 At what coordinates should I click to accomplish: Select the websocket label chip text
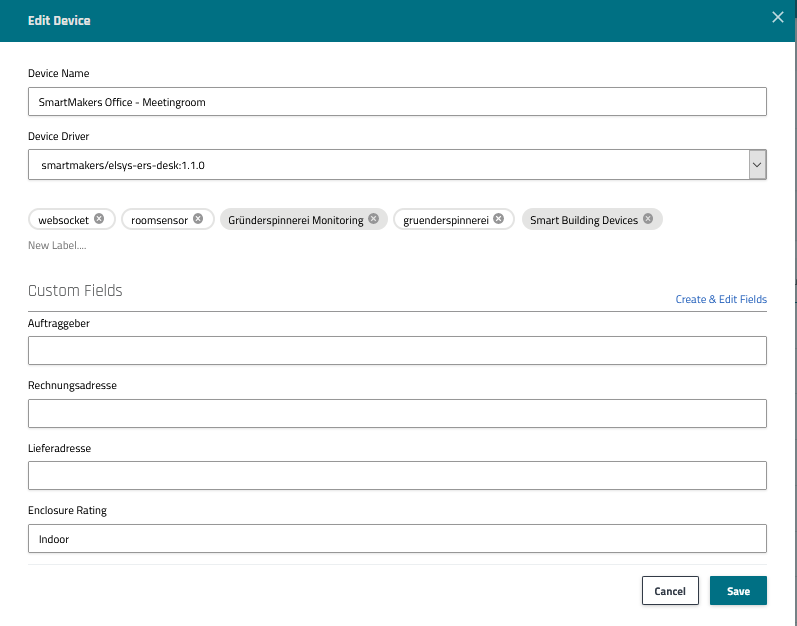point(64,220)
